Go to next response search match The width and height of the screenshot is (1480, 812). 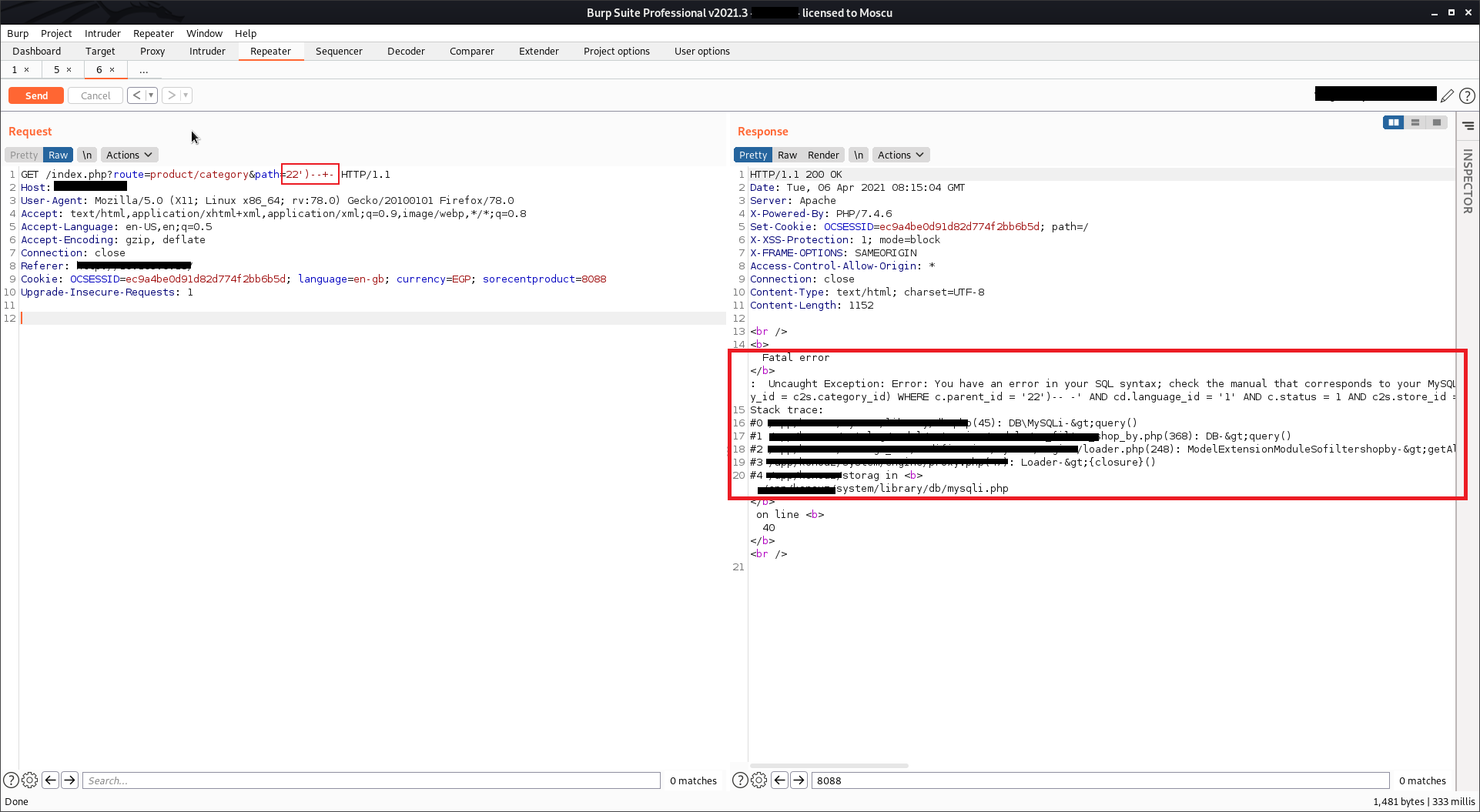[x=799, y=780]
